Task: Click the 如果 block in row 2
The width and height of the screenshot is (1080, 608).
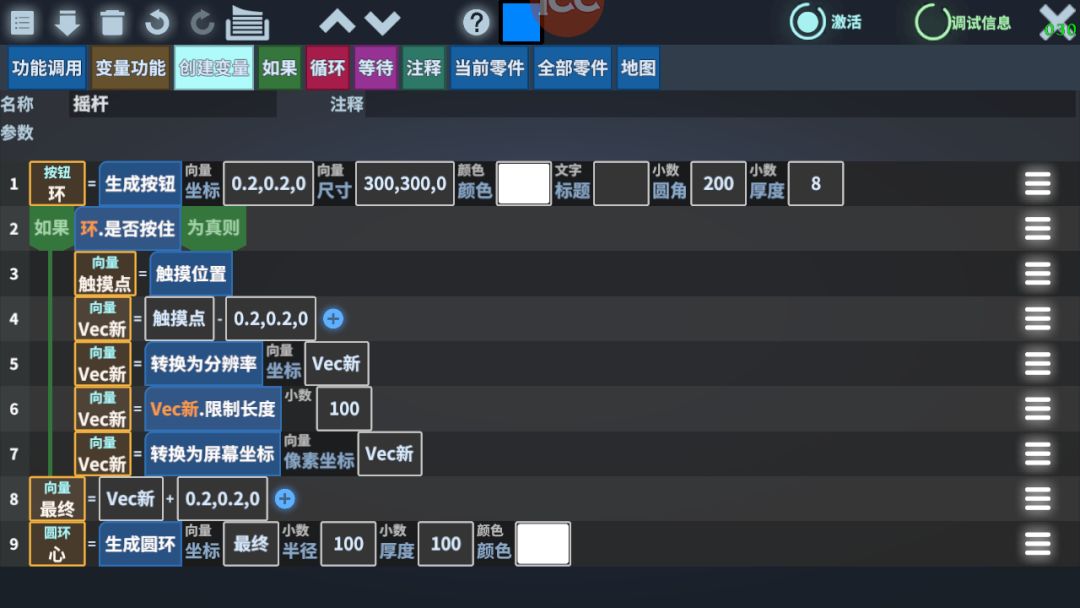Action: 52,229
